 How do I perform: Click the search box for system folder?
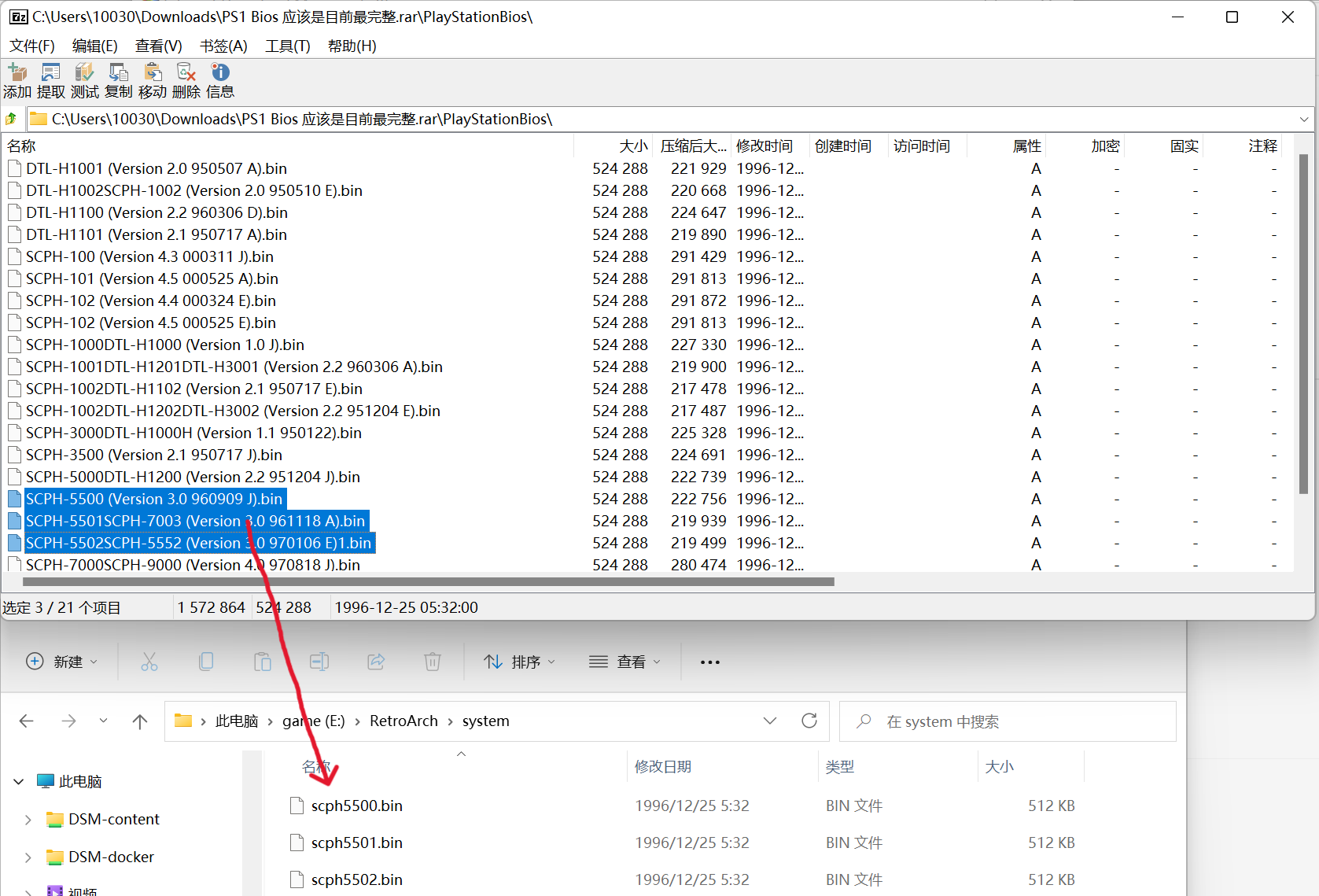pyautogui.click(x=1008, y=721)
